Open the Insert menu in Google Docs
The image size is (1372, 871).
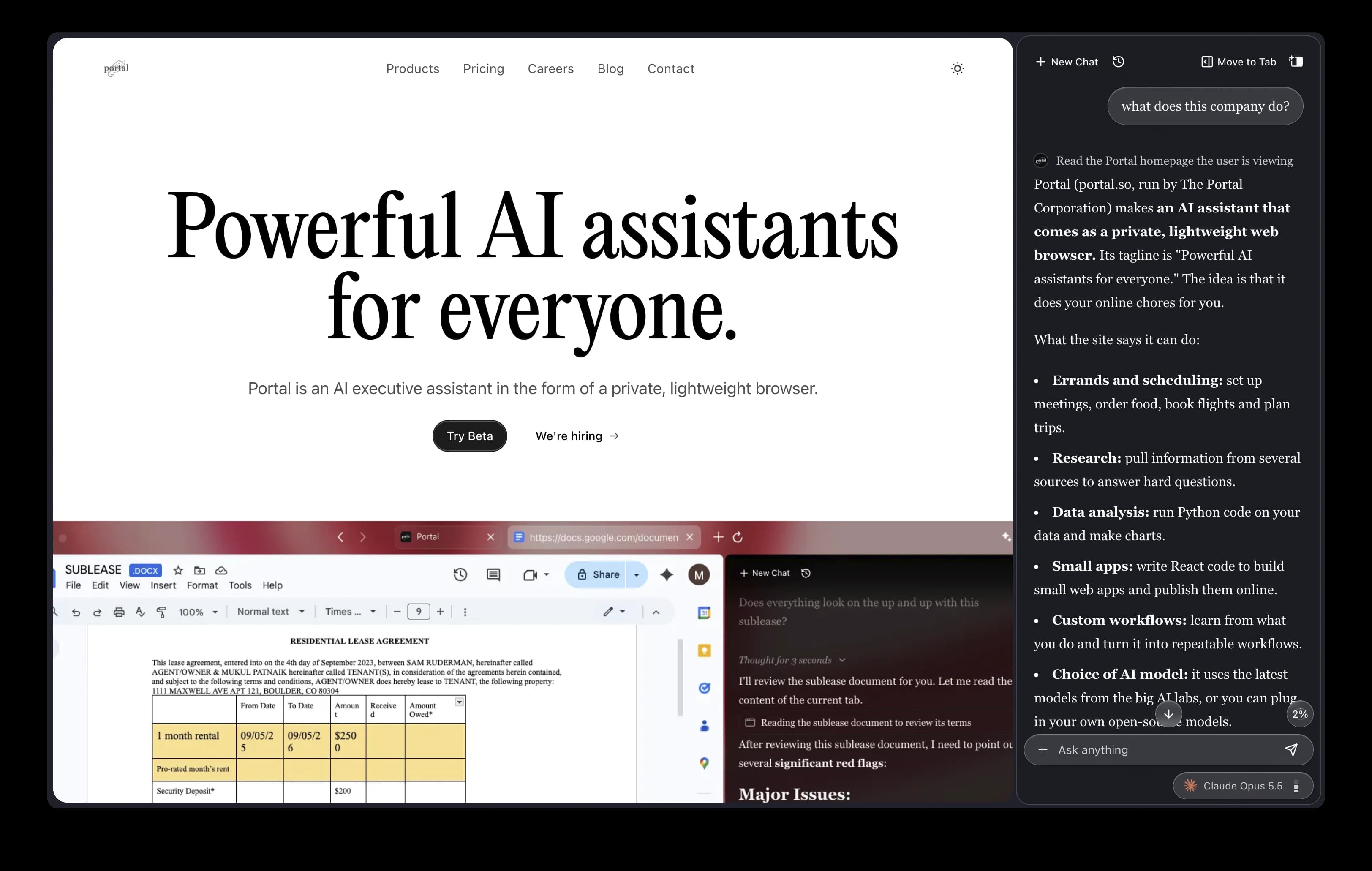click(x=163, y=585)
